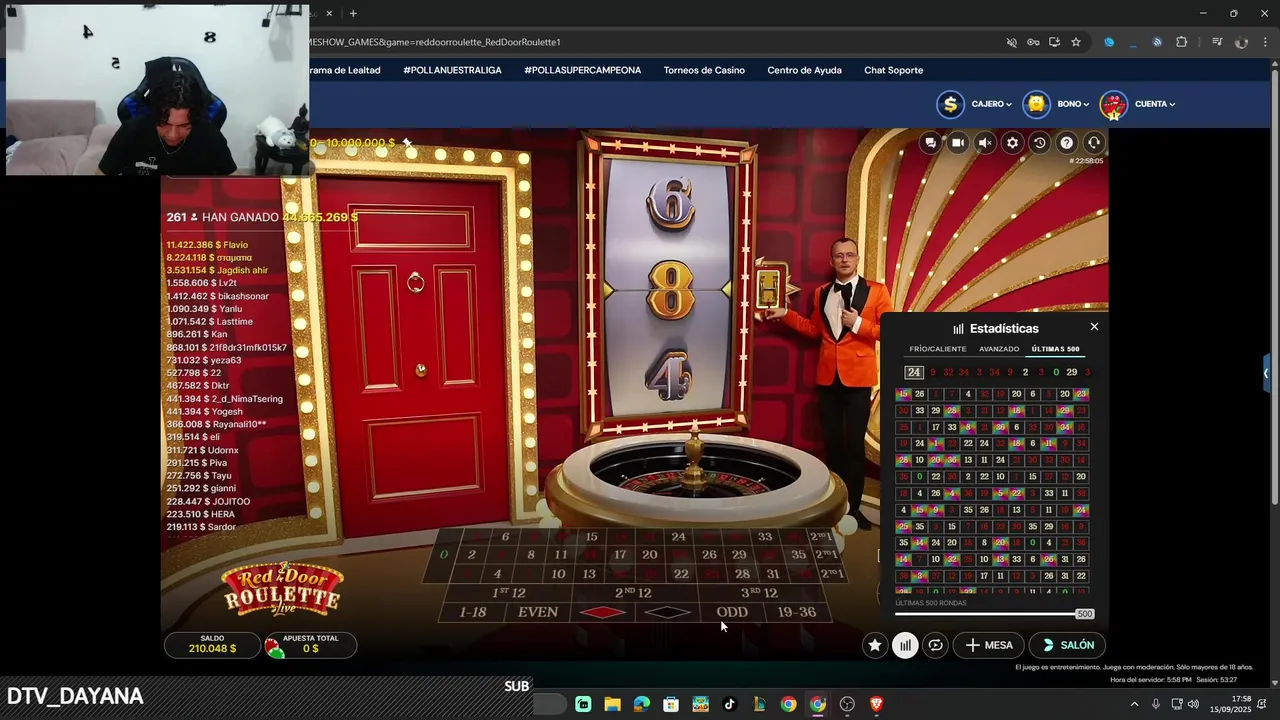Viewport: 1280px width, 720px height.
Task: Open Chat Soporte menu item
Action: point(893,70)
